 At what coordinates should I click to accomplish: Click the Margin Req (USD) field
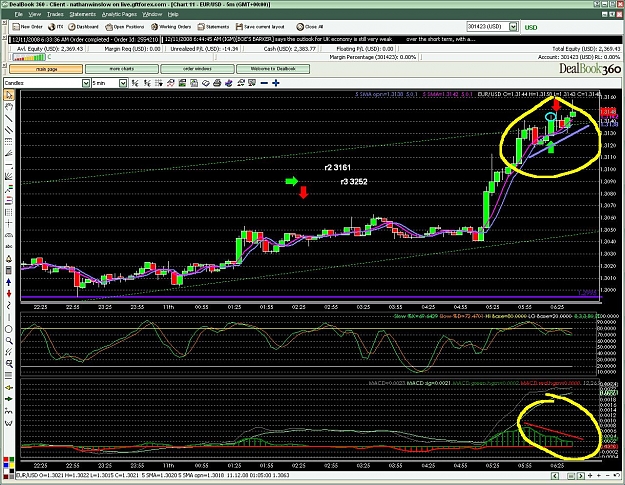pos(132,49)
